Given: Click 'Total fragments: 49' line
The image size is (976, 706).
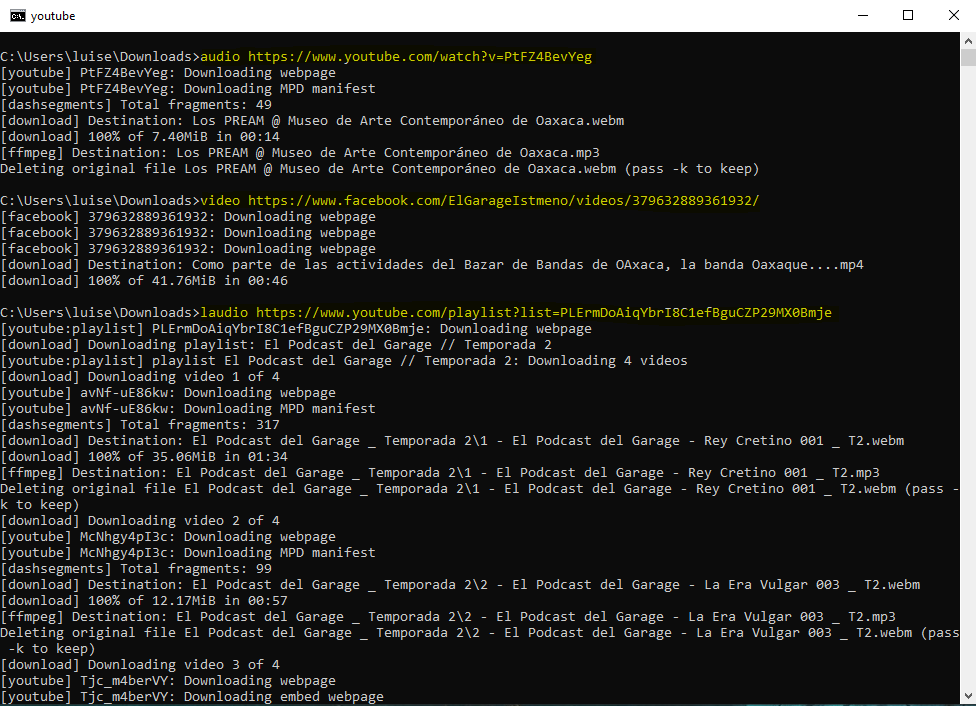Looking at the screenshot, I should coord(136,105).
